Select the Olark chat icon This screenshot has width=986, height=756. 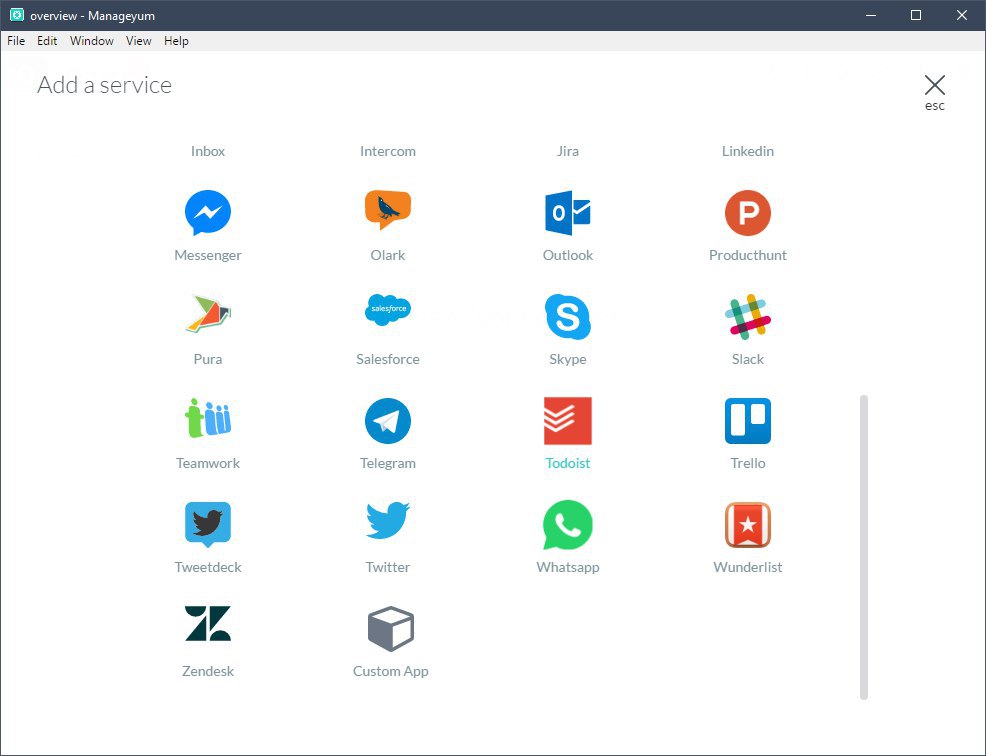(387, 210)
